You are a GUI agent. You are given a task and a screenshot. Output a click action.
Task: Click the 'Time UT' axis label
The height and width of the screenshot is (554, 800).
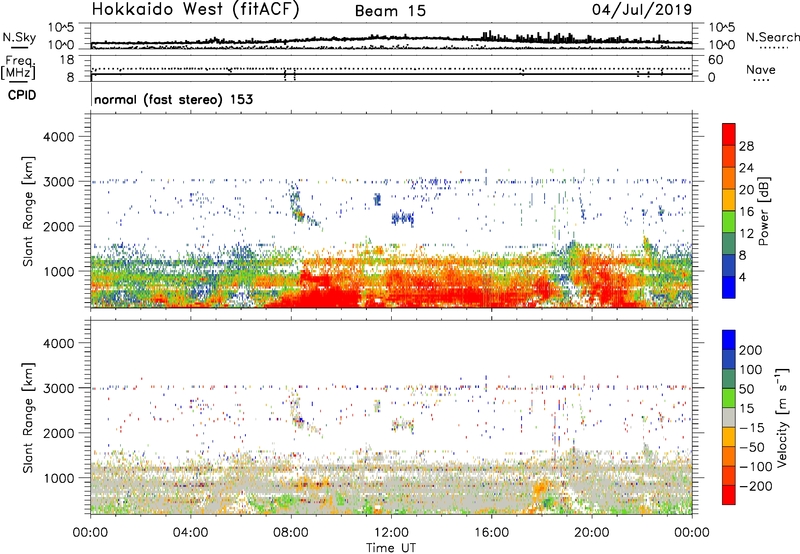[x=391, y=548]
